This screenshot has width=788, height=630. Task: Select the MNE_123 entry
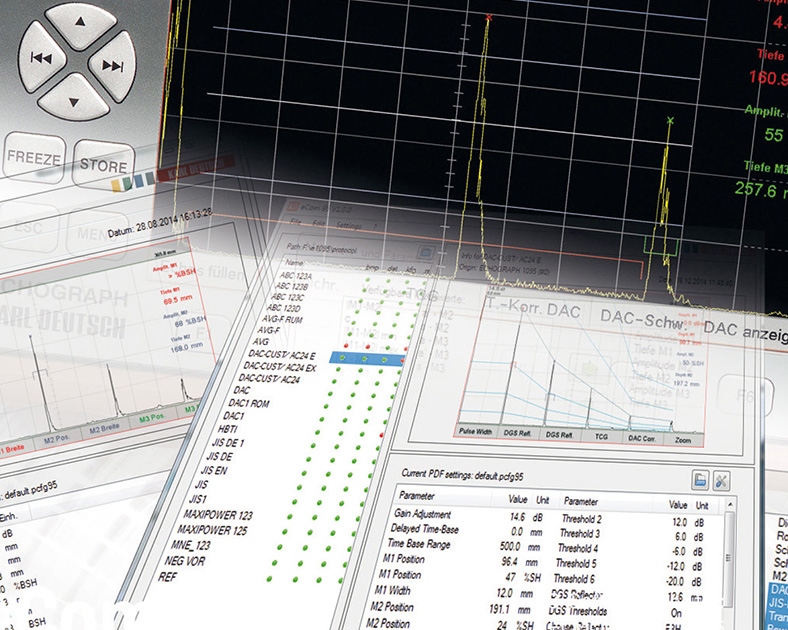click(190, 545)
